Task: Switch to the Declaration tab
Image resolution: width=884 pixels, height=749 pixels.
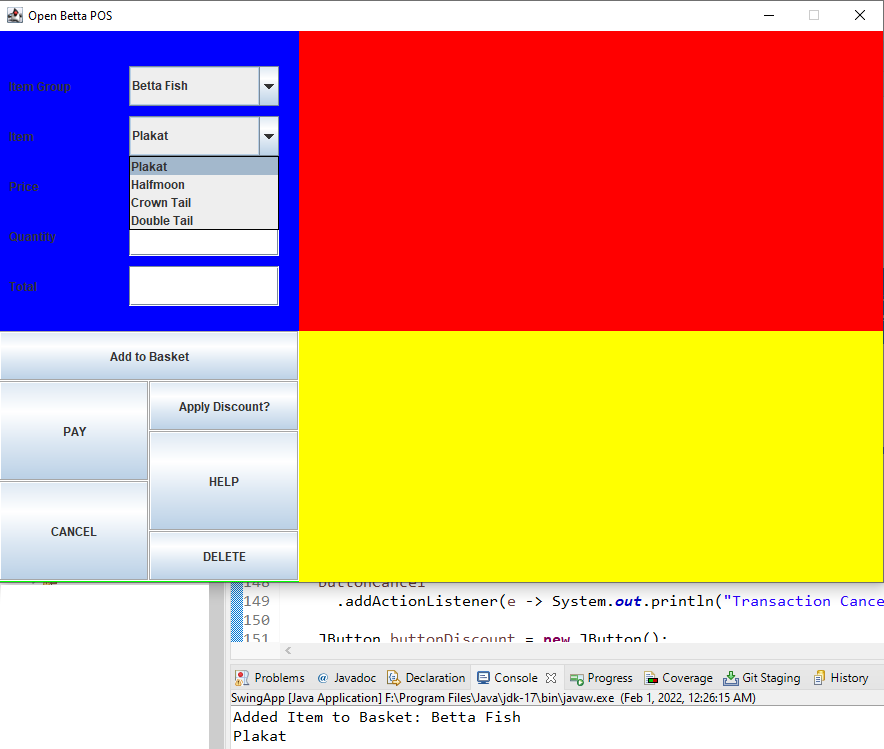Action: 426,678
